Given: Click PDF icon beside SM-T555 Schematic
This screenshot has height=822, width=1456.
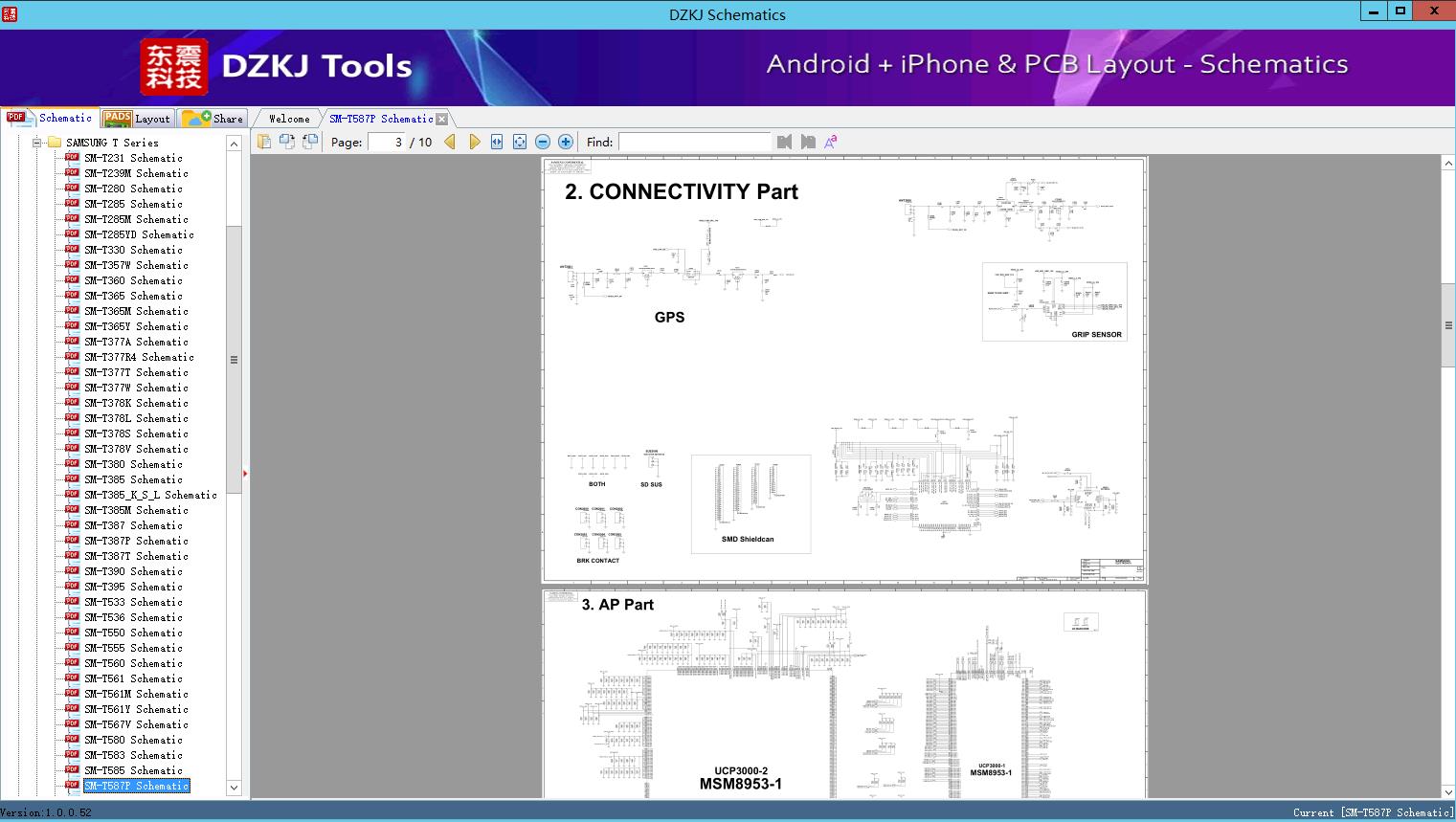Looking at the screenshot, I should point(72,648).
